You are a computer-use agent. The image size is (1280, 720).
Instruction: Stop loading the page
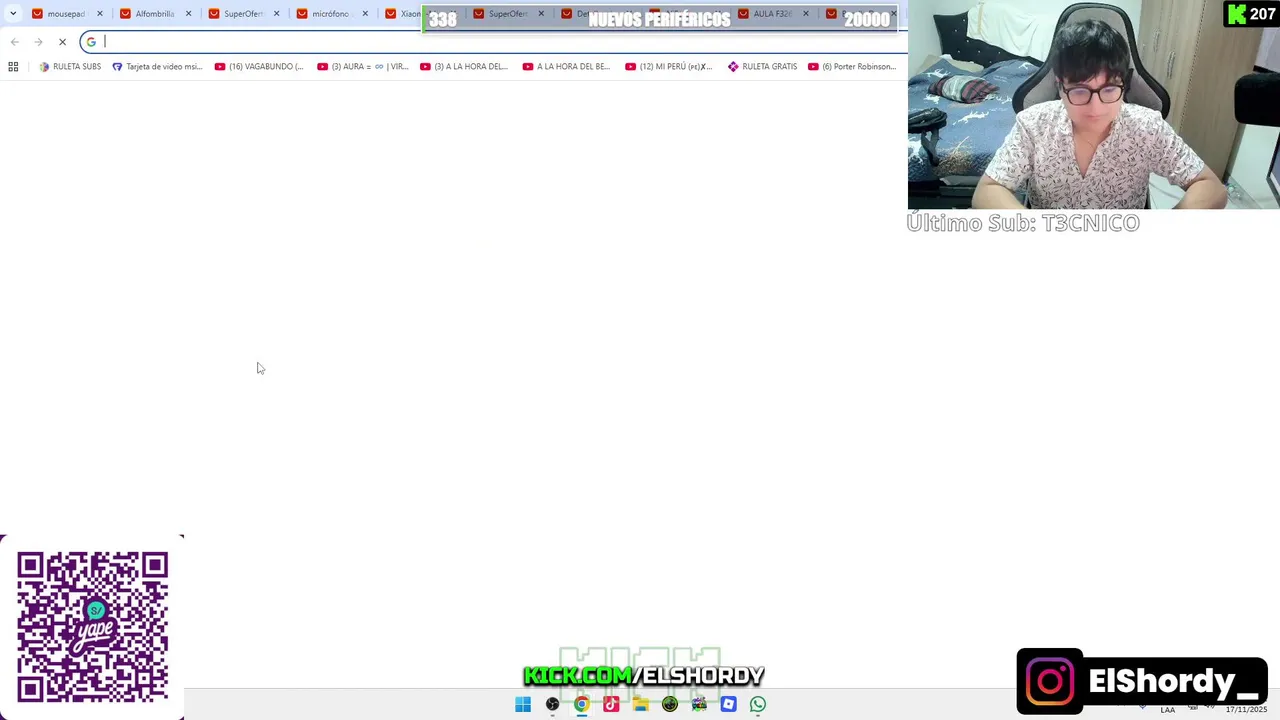[62, 42]
